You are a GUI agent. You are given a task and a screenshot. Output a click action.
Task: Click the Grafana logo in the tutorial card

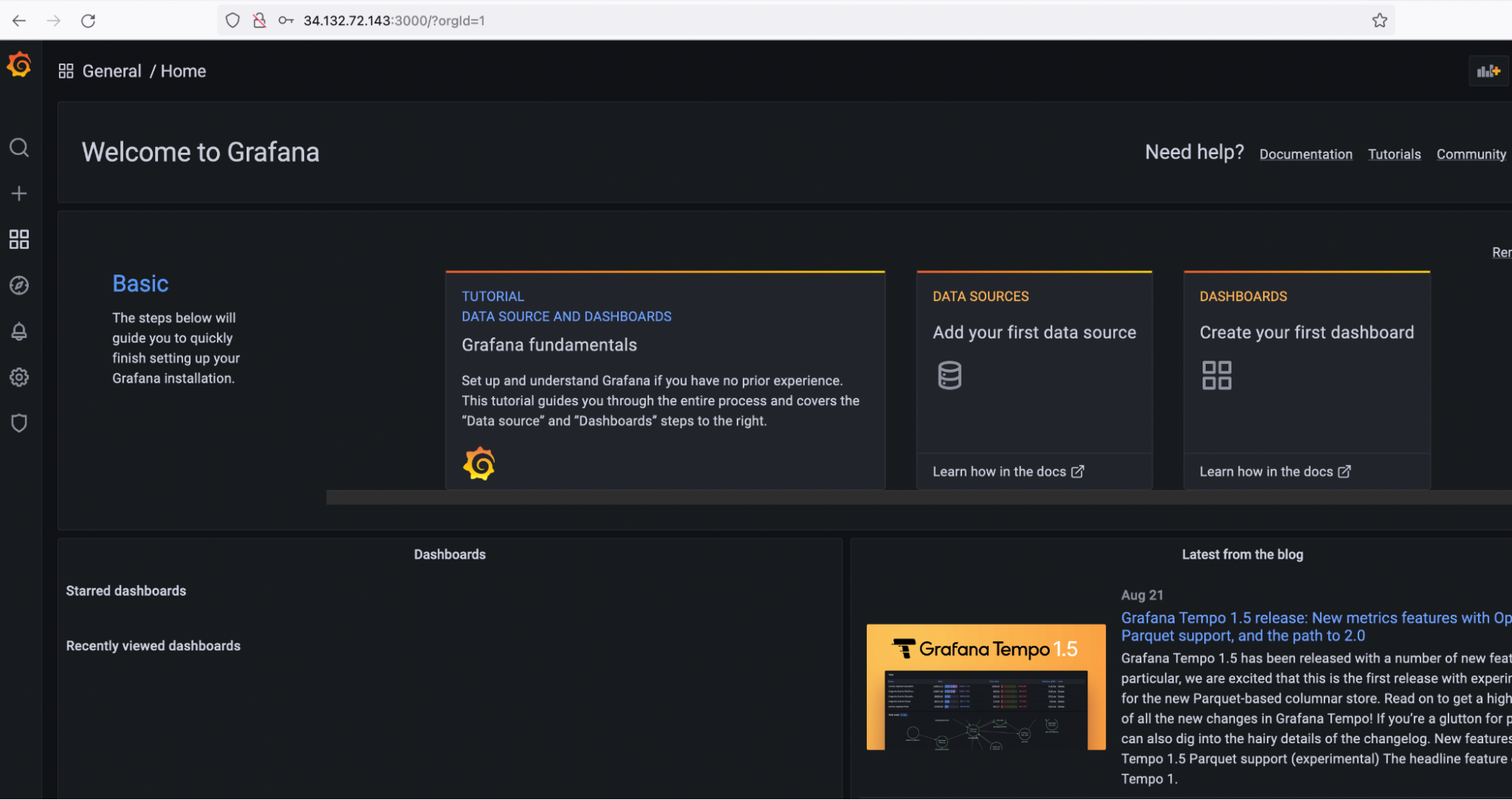[x=479, y=464]
